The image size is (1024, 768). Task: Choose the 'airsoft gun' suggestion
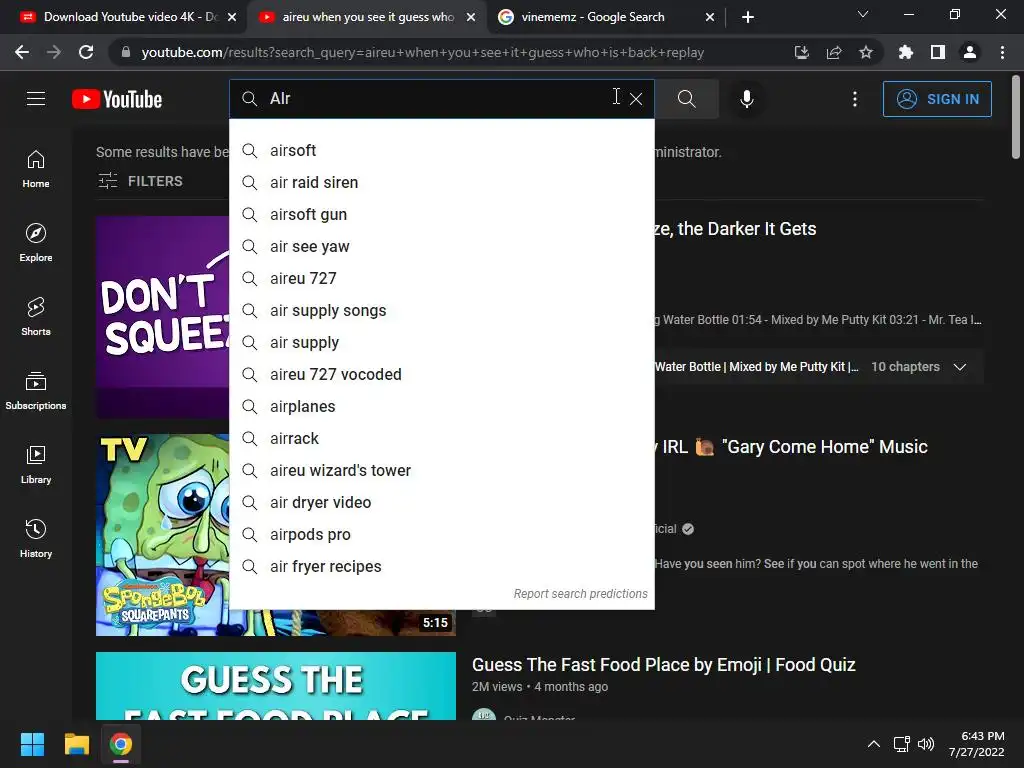442,215
